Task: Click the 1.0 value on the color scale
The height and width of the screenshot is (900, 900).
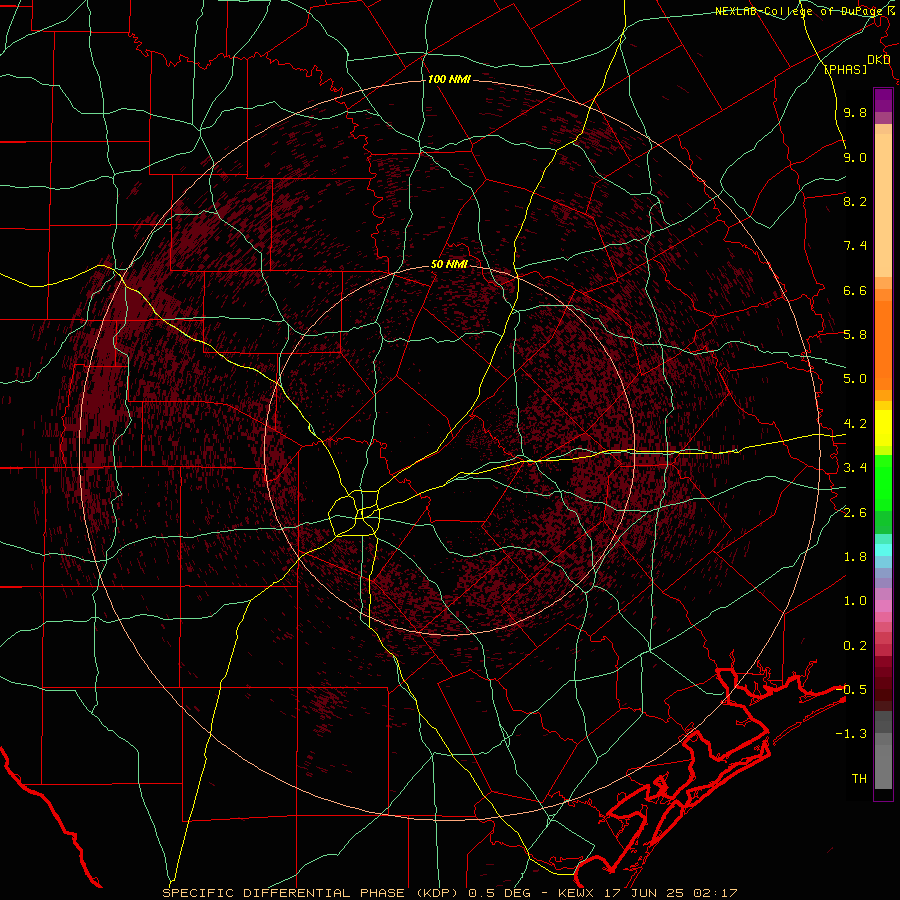Action: coord(855,602)
